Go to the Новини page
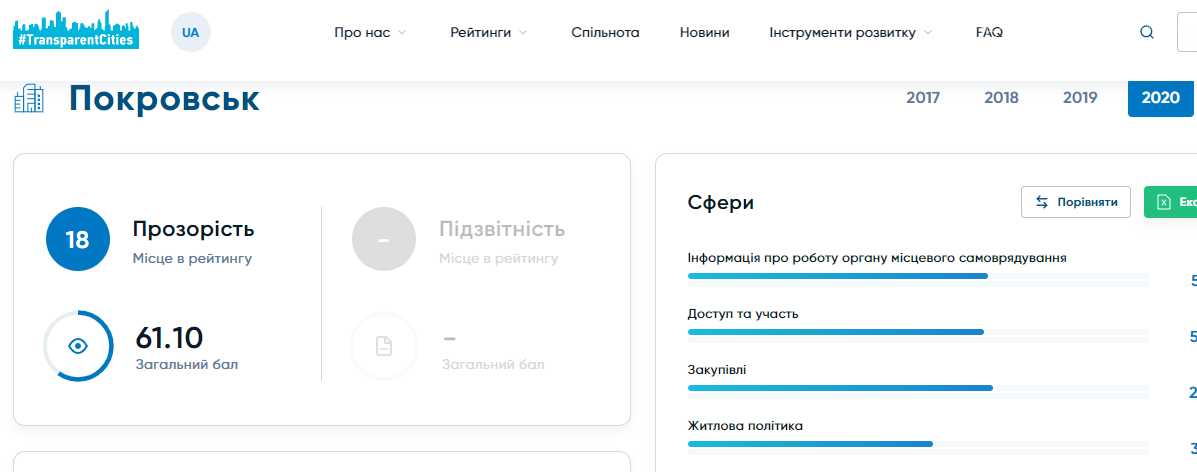 (705, 33)
